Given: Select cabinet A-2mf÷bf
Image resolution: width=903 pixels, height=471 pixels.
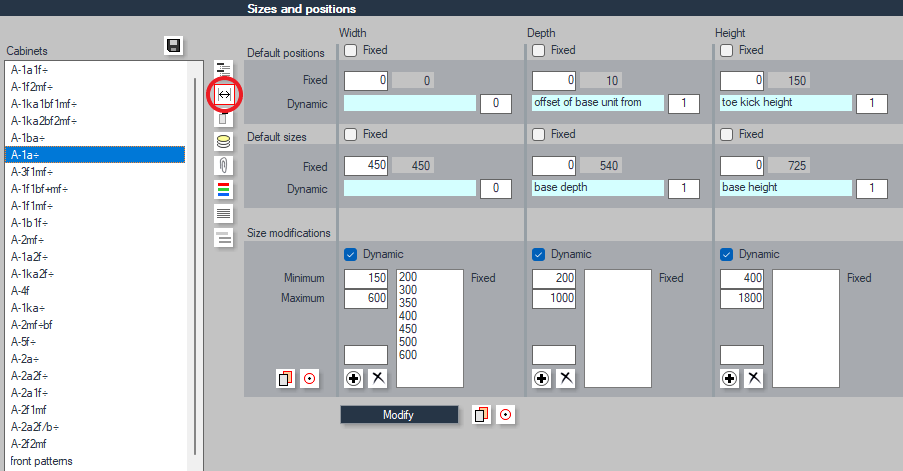Looking at the screenshot, I should (x=96, y=325).
